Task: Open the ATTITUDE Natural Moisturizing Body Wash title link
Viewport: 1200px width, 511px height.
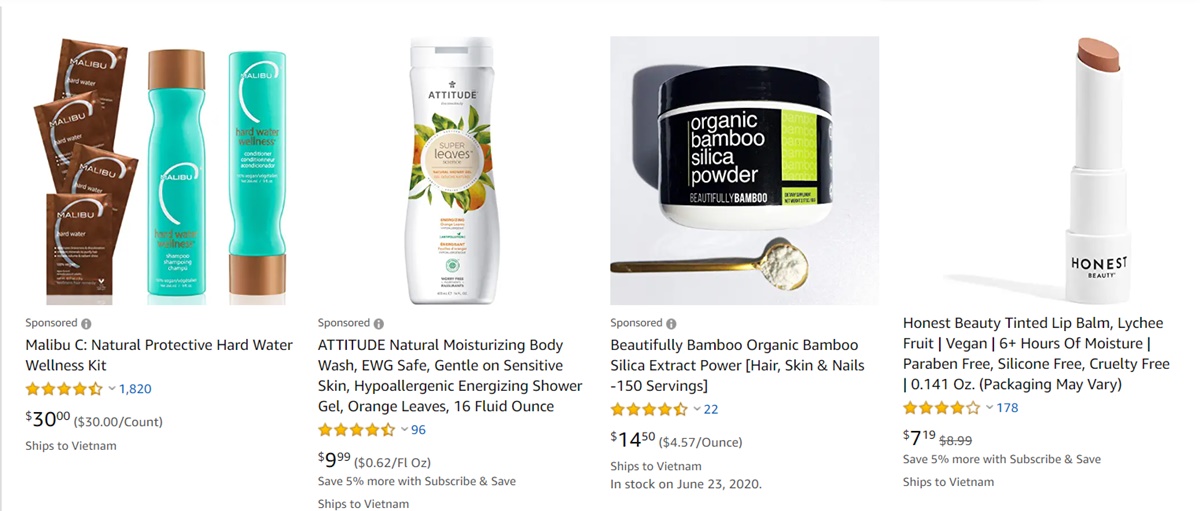Action: [x=450, y=376]
